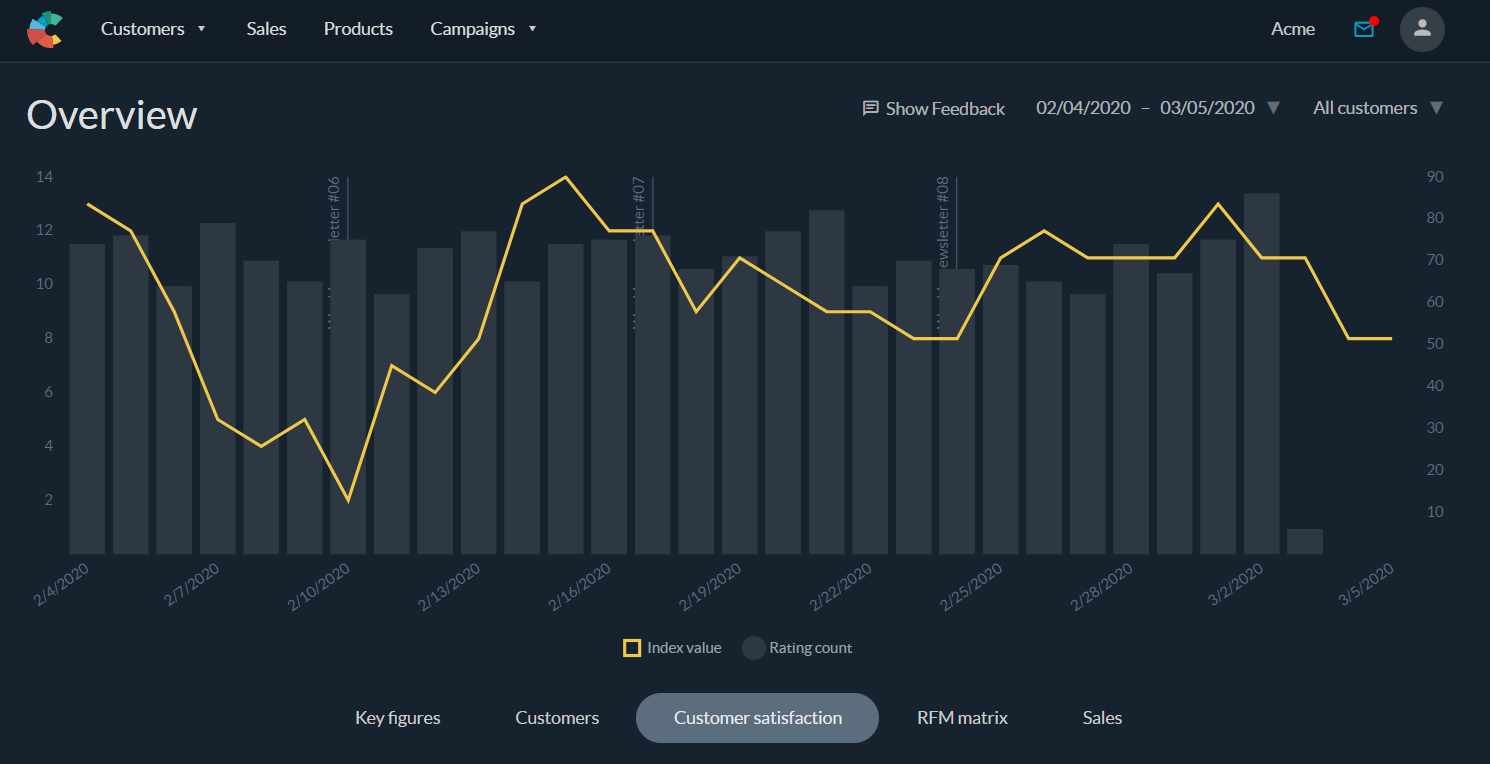1490x764 pixels.
Task: Toggle Rating count legend series
Action: click(x=797, y=648)
